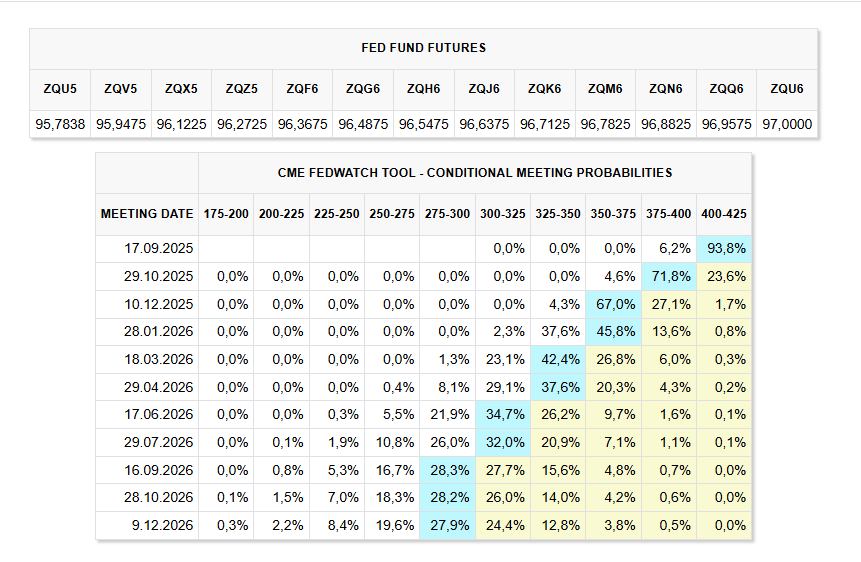Click the 175-200 rate range header
861x562 pixels.
click(226, 214)
